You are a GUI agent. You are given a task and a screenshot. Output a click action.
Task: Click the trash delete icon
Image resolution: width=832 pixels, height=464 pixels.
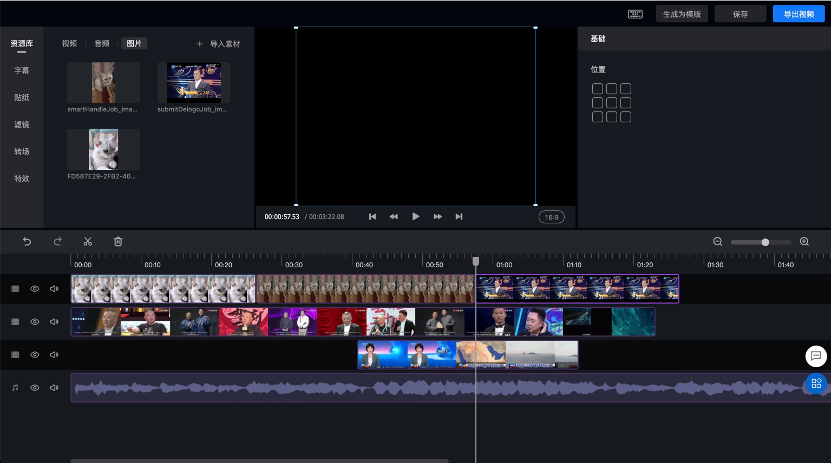click(118, 241)
